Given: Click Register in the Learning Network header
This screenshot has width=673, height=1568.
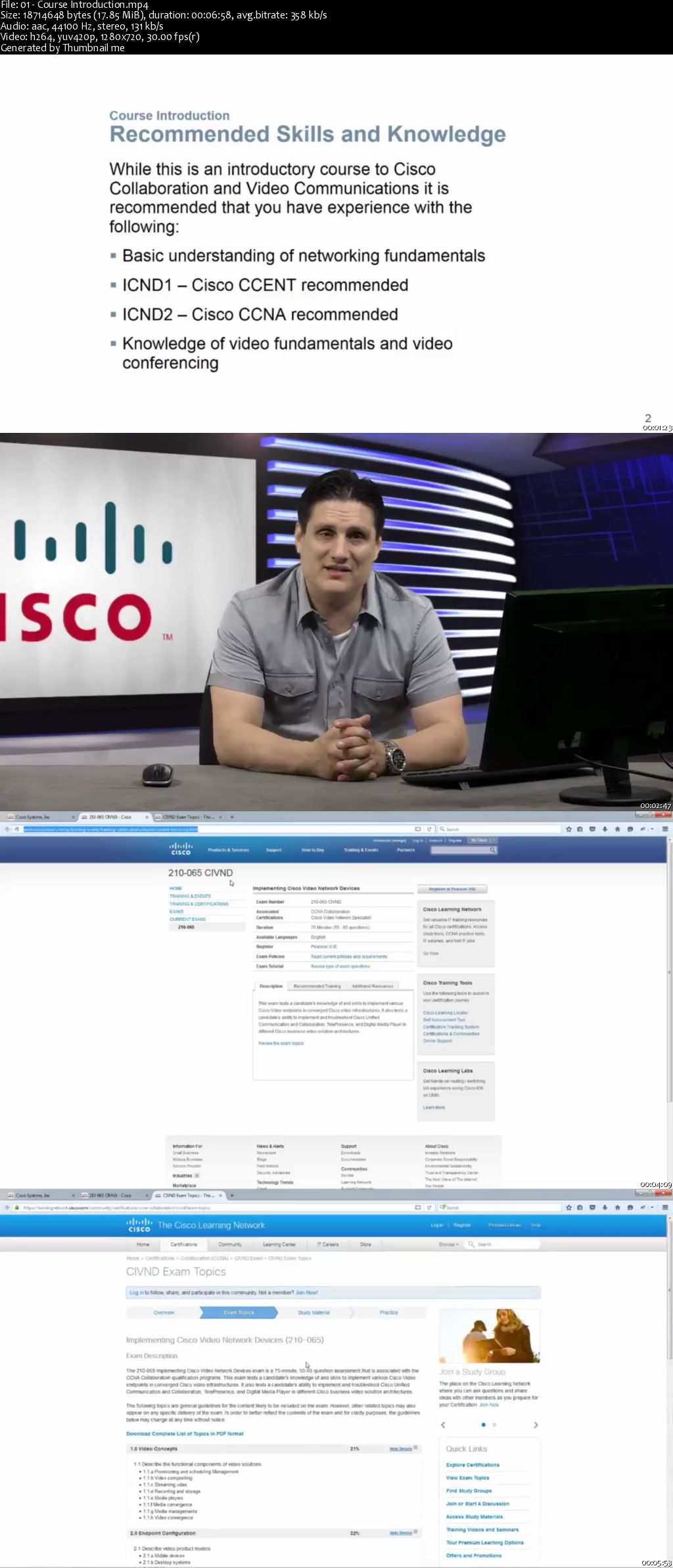Looking at the screenshot, I should click(462, 1225).
